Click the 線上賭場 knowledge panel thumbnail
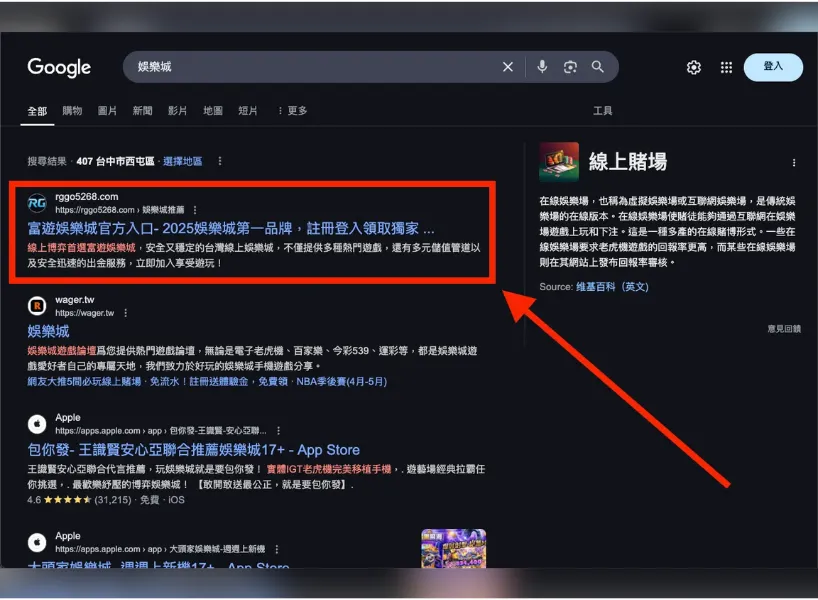 point(559,162)
